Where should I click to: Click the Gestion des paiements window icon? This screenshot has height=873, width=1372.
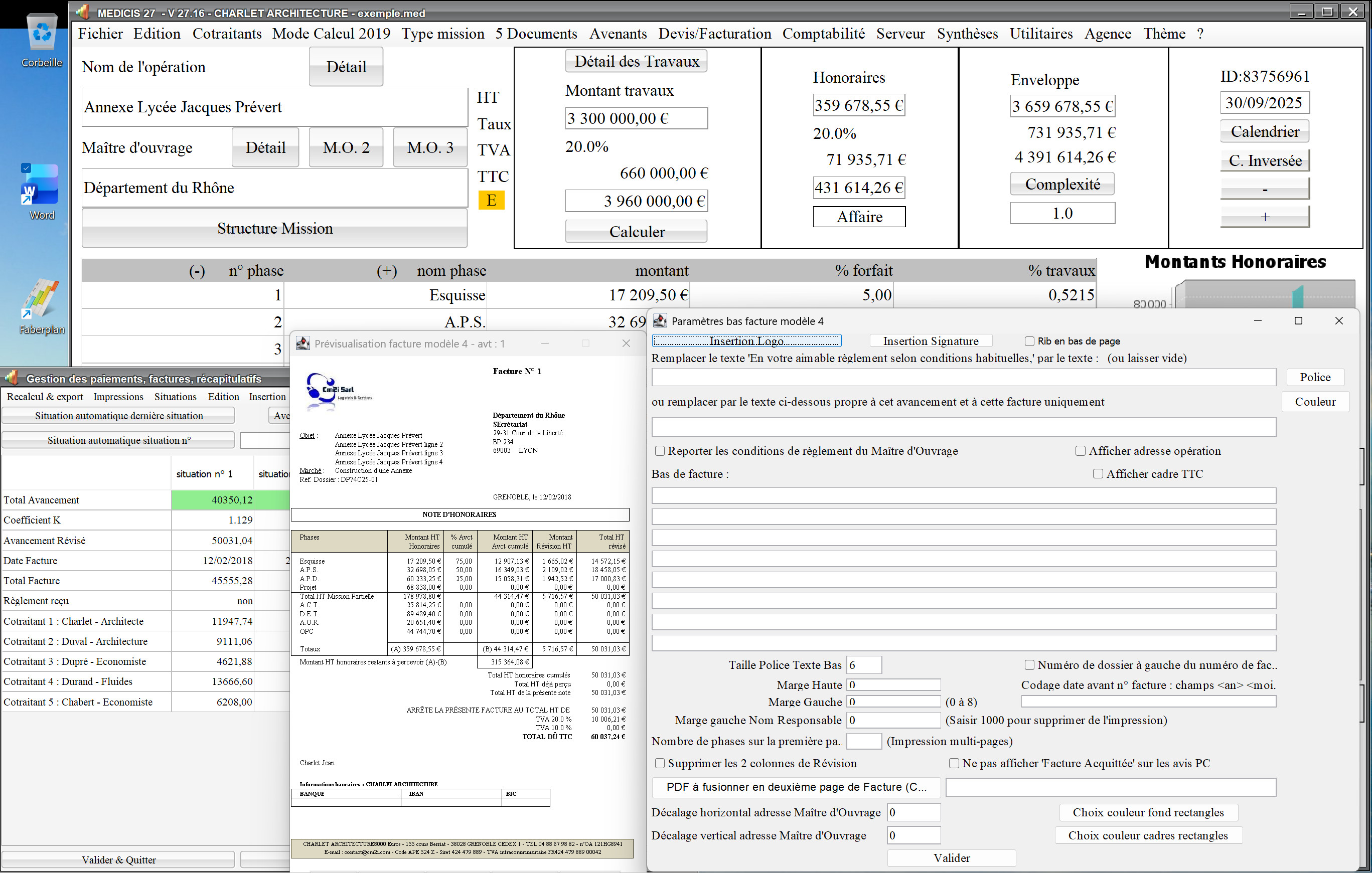[x=12, y=378]
